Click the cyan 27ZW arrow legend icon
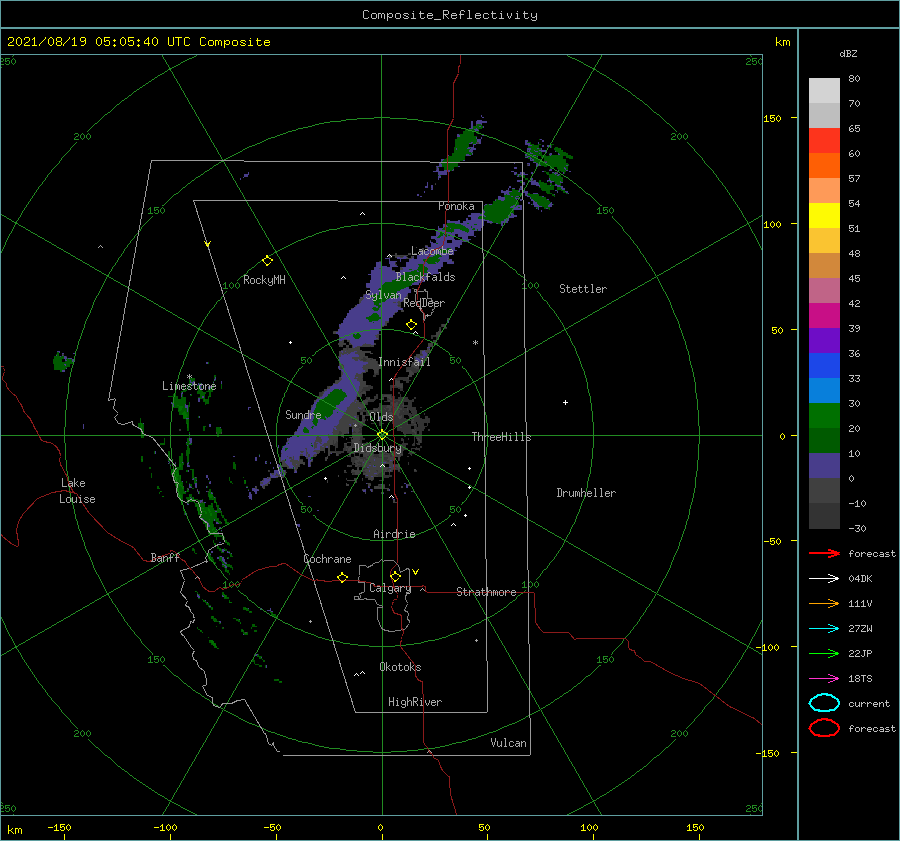Image resolution: width=900 pixels, height=841 pixels. (x=824, y=629)
